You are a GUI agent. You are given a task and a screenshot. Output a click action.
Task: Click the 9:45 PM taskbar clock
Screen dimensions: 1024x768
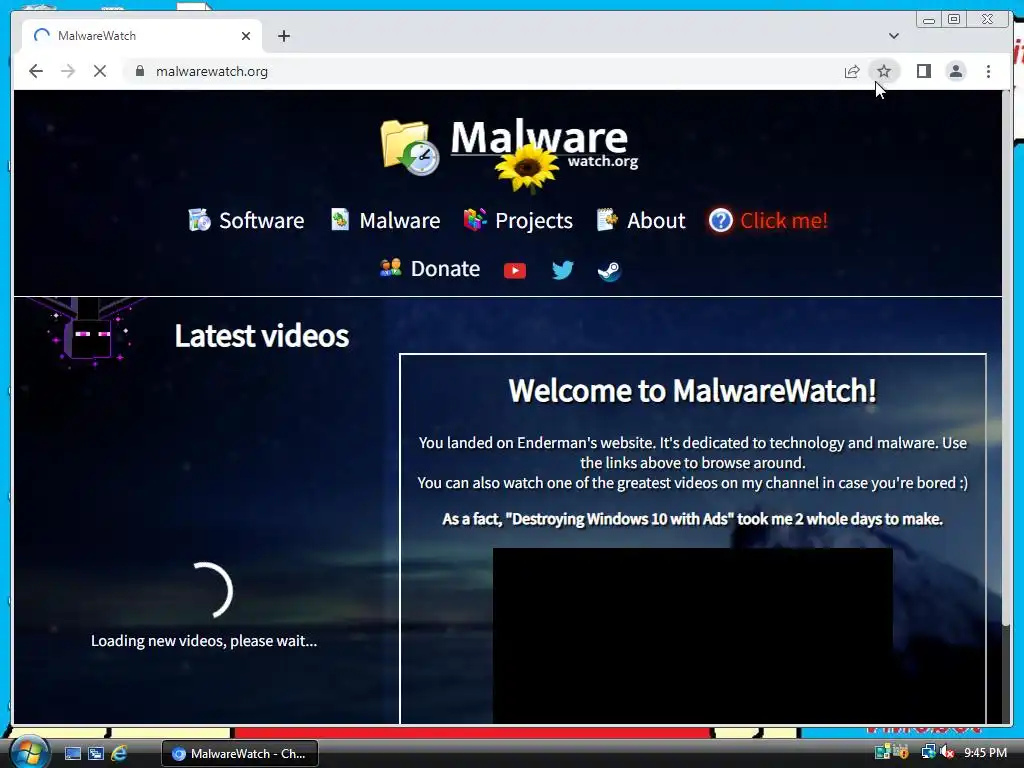(x=985, y=753)
